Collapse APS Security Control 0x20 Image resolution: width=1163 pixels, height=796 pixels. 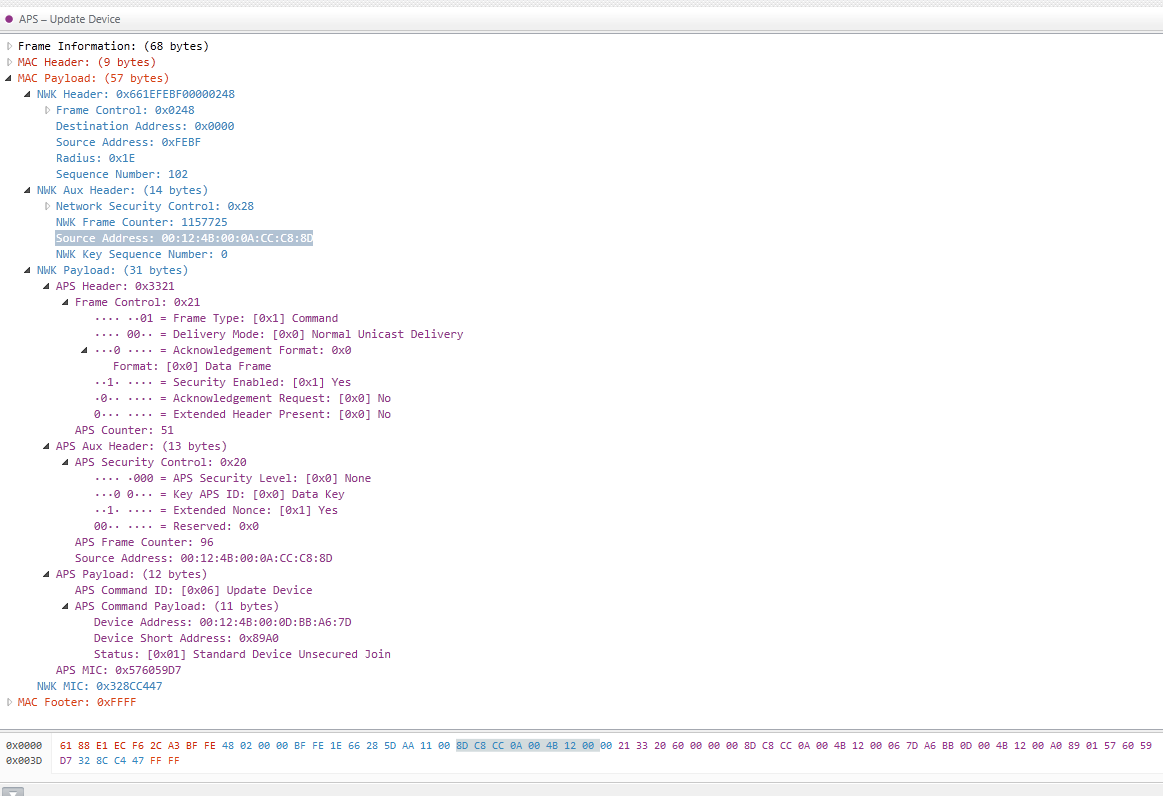65,462
